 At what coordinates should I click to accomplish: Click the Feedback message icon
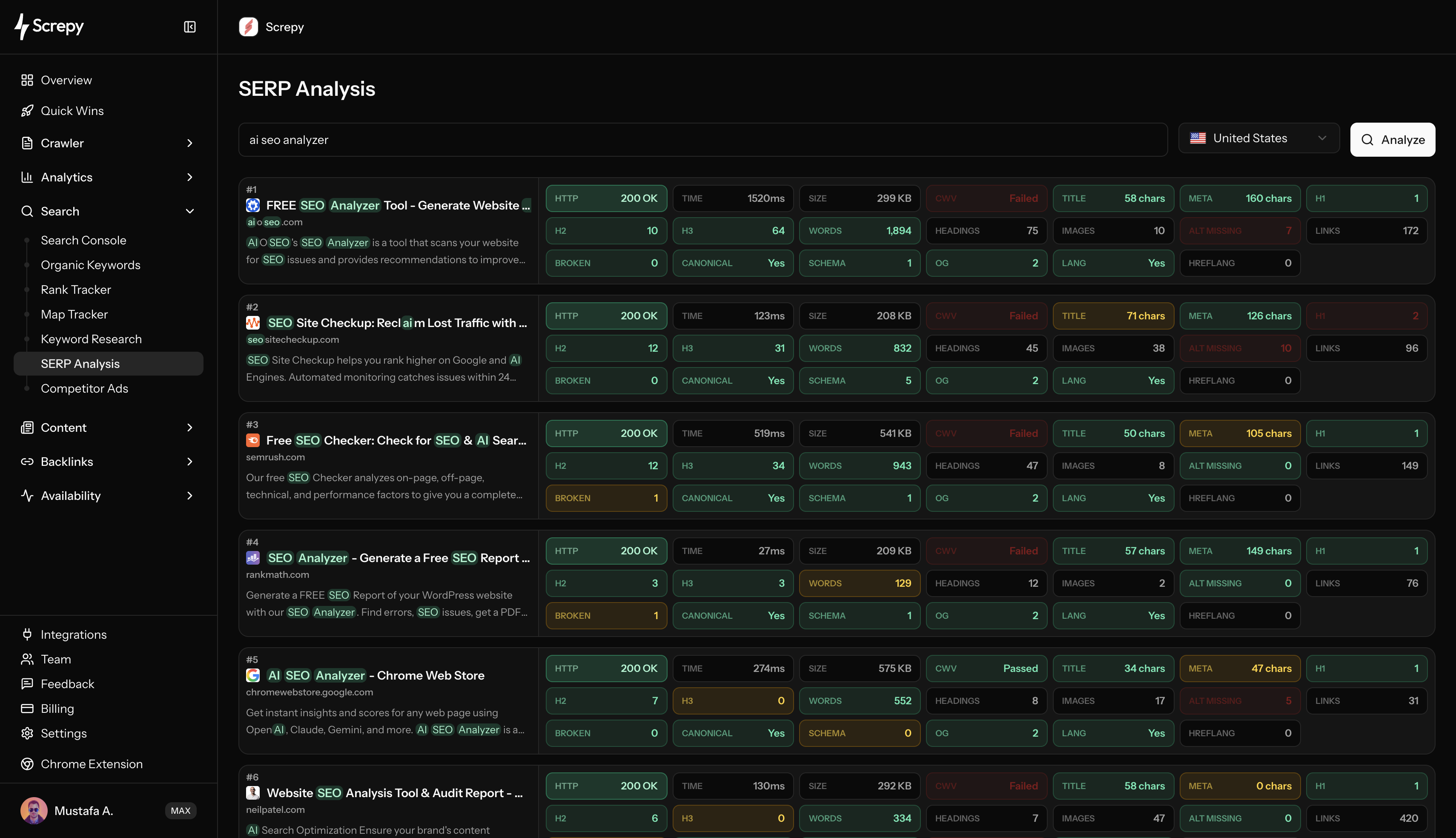(x=27, y=684)
